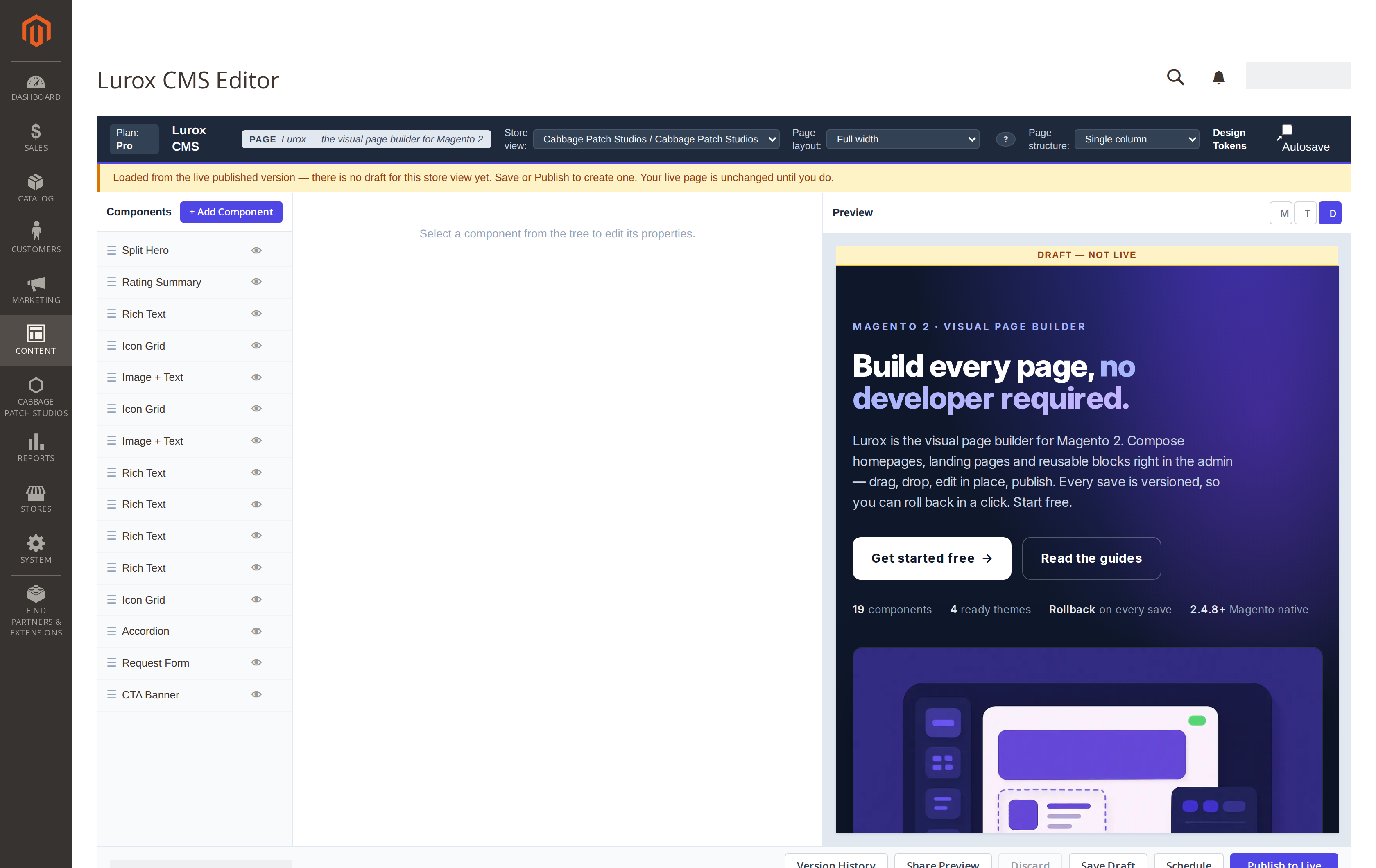Grab the CTA Banner drag handle
The width and height of the screenshot is (1376, 868).
[111, 694]
